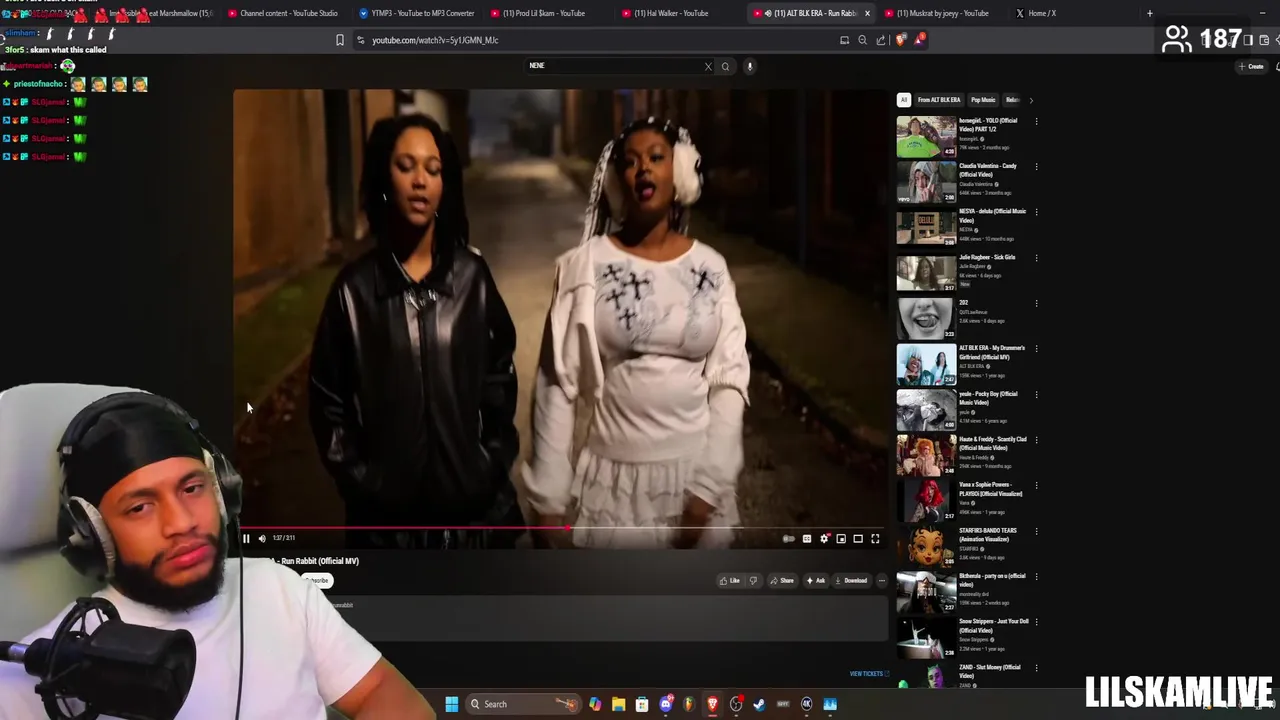Mute the video with the volume icon

tap(262, 539)
